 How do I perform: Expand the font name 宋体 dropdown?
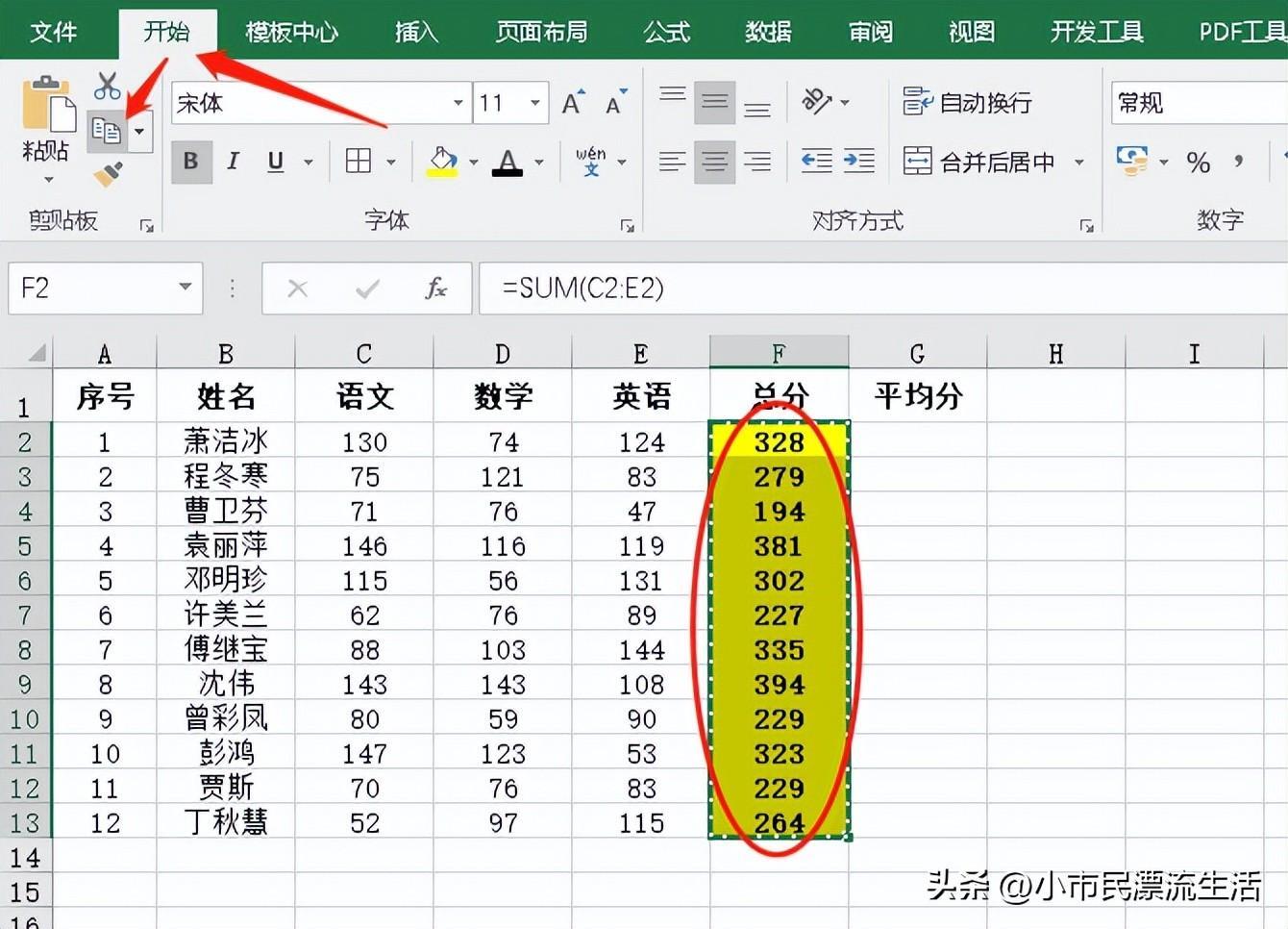coord(458,102)
